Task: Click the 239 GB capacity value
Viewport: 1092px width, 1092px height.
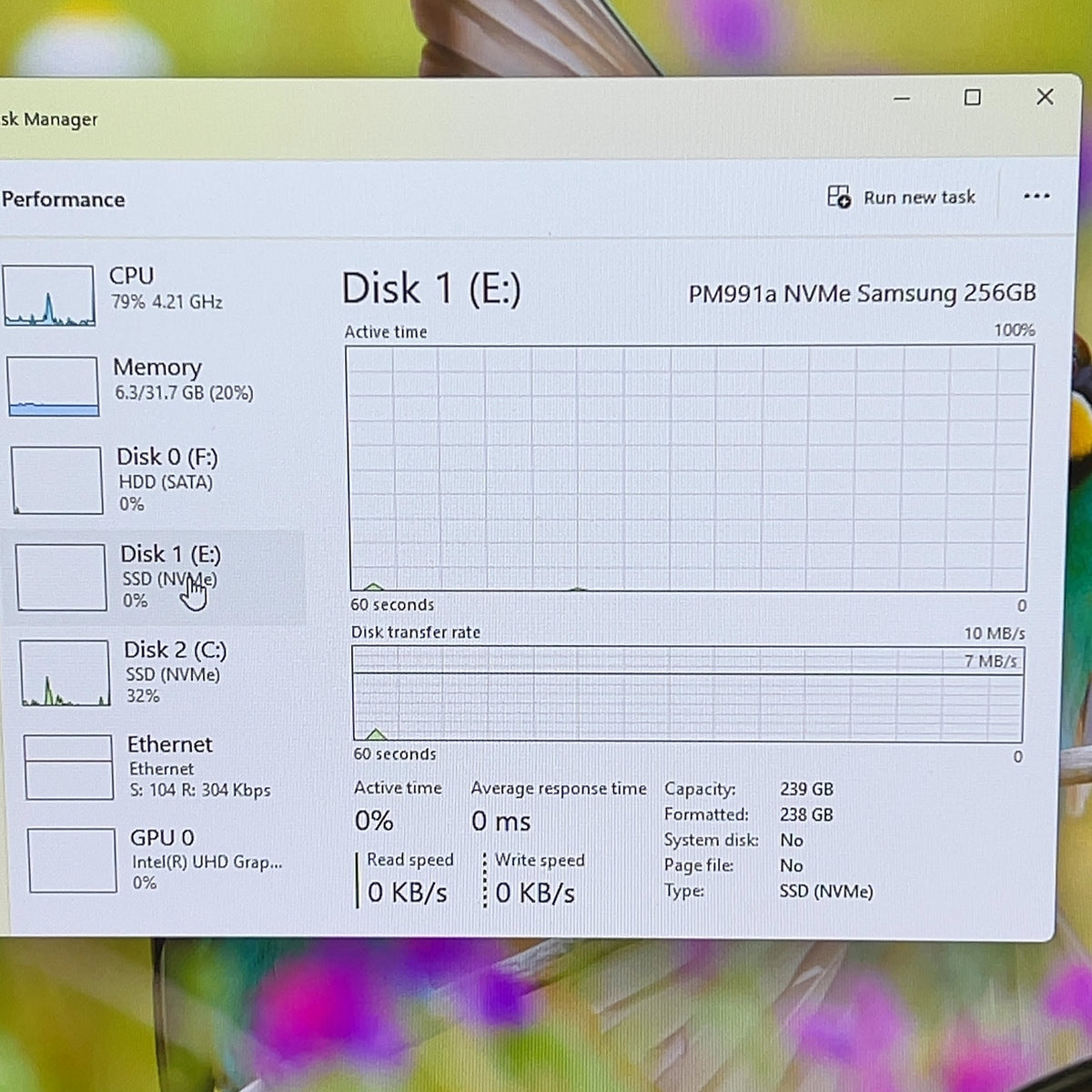Action: coord(806,789)
